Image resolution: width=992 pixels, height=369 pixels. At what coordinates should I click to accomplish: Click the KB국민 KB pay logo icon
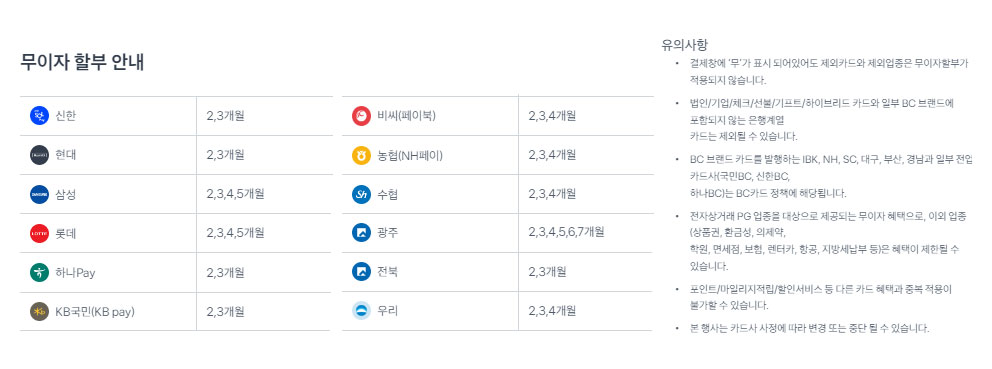39,311
